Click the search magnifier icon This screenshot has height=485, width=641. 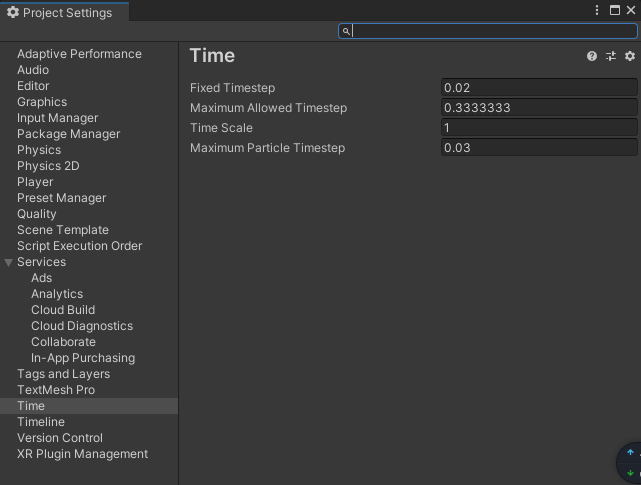[346, 31]
